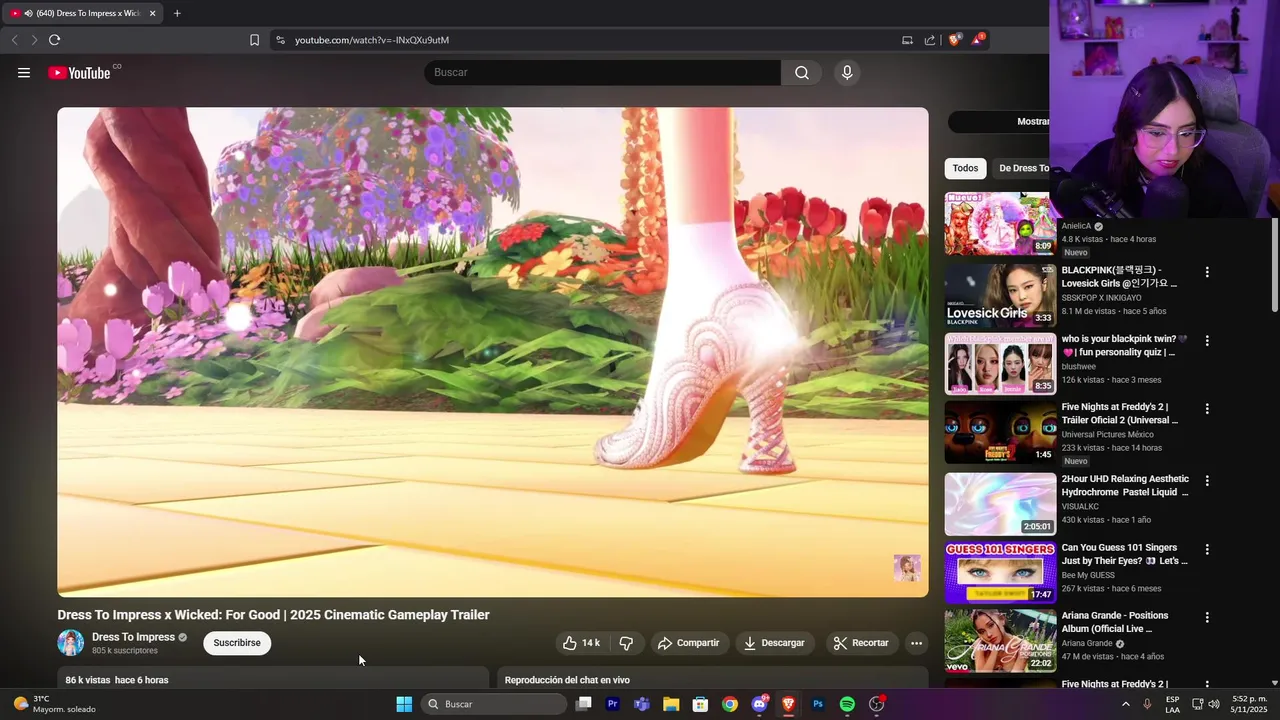1280x720 pixels.
Task: Open Ariana Grande Positions video thumbnail
Action: 1000,640
